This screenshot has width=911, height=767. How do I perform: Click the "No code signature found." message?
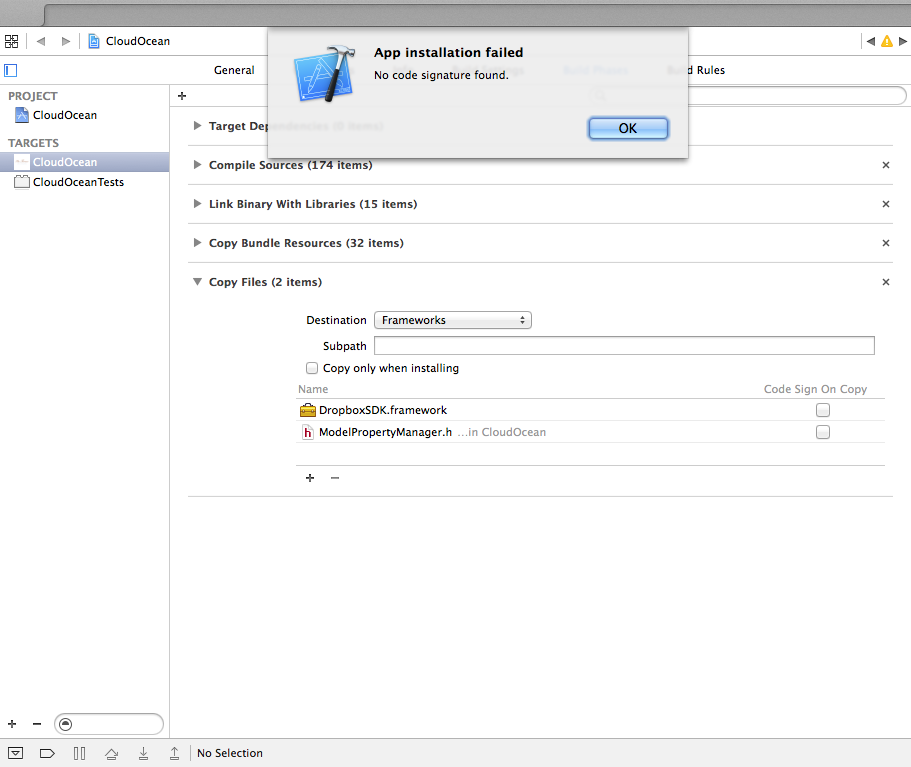(442, 75)
